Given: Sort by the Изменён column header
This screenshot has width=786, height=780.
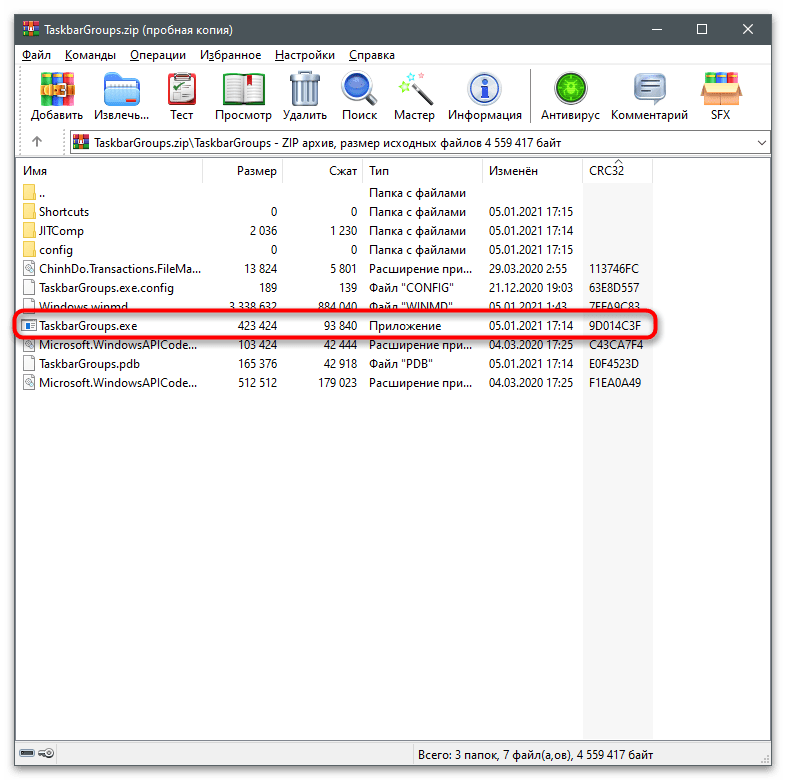Looking at the screenshot, I should [533, 171].
